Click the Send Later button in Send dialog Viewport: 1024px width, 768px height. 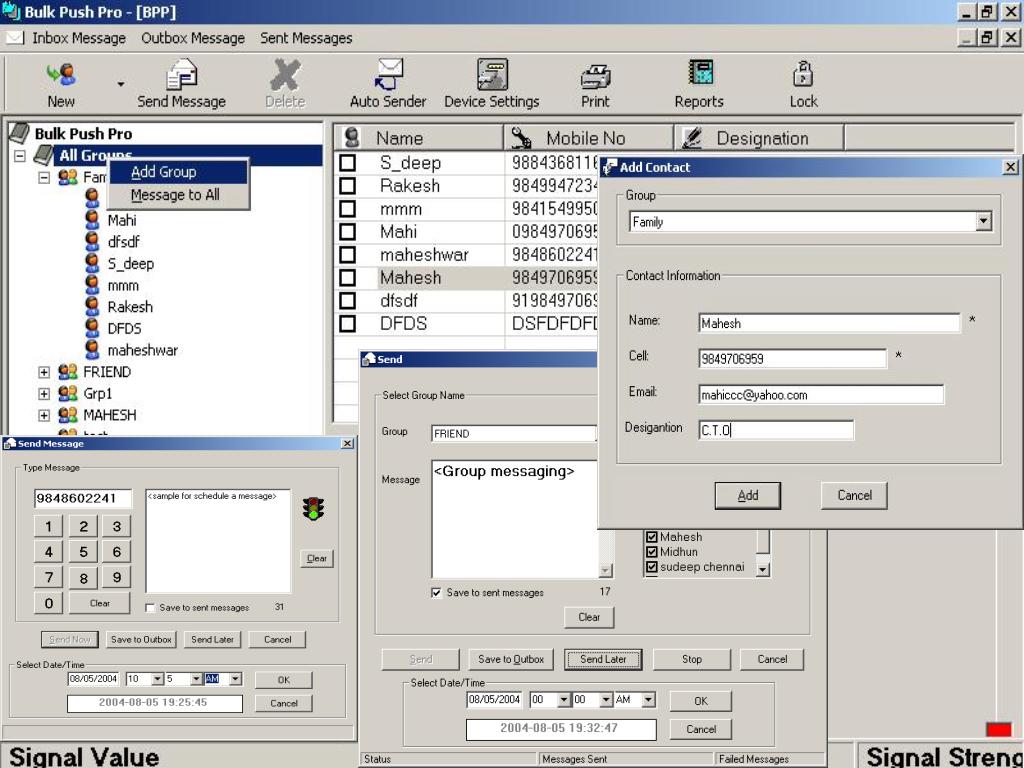click(x=603, y=659)
